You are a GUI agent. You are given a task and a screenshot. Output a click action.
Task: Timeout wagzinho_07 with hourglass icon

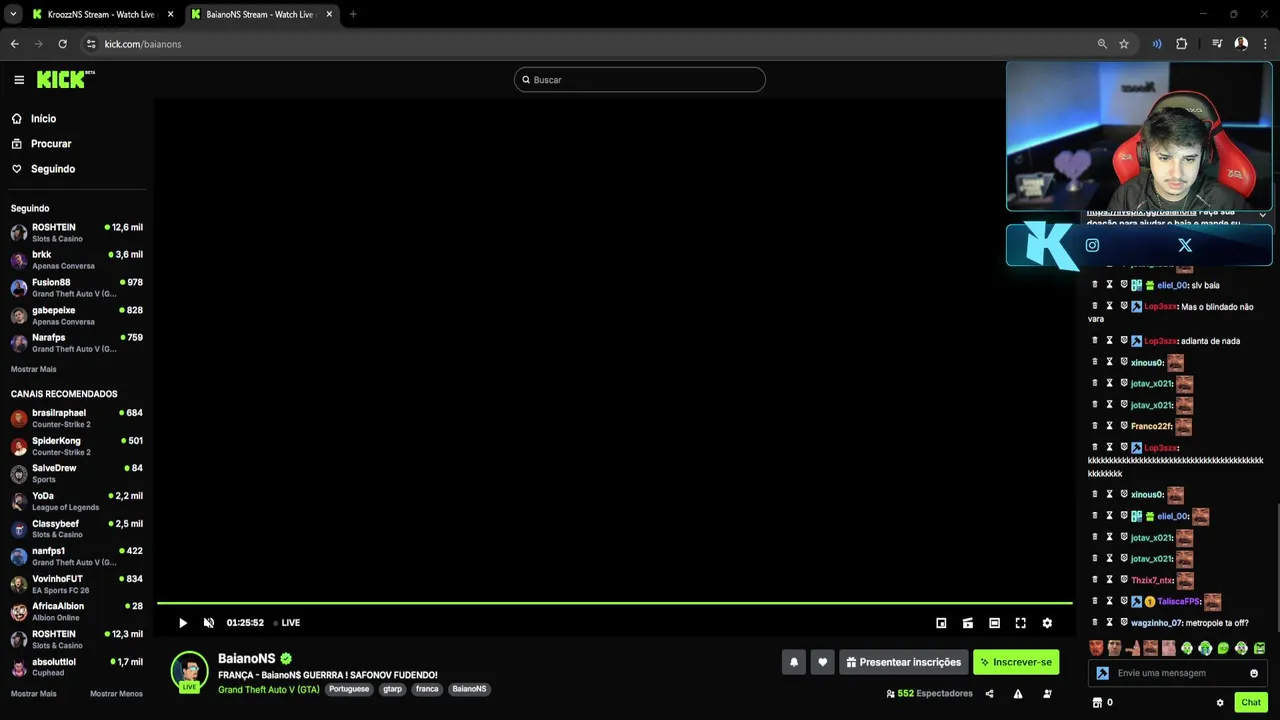[x=1109, y=623]
